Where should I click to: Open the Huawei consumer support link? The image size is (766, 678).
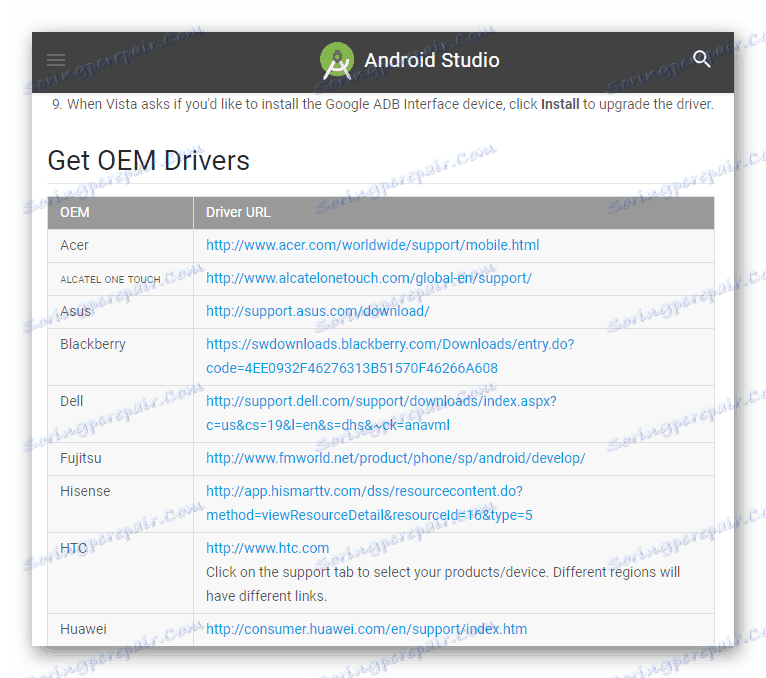click(x=366, y=629)
